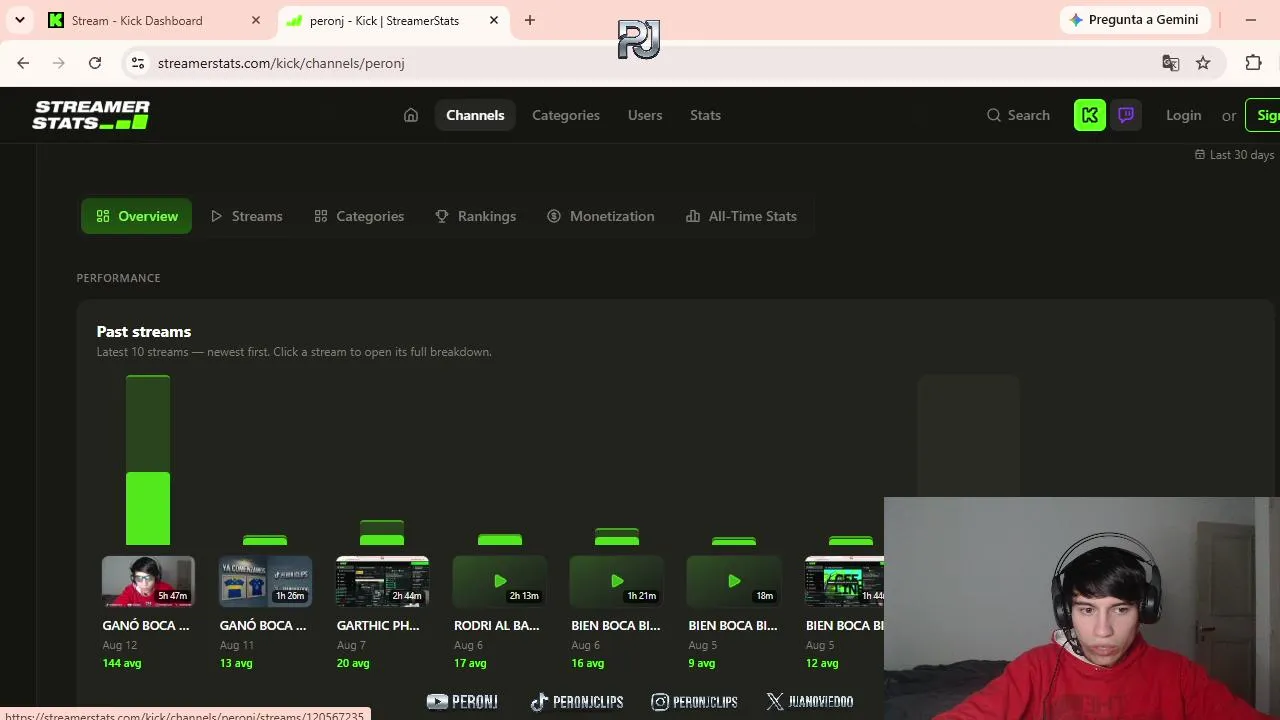1280x720 pixels.
Task: Open the browser extensions puzzle icon
Action: [x=1253, y=63]
